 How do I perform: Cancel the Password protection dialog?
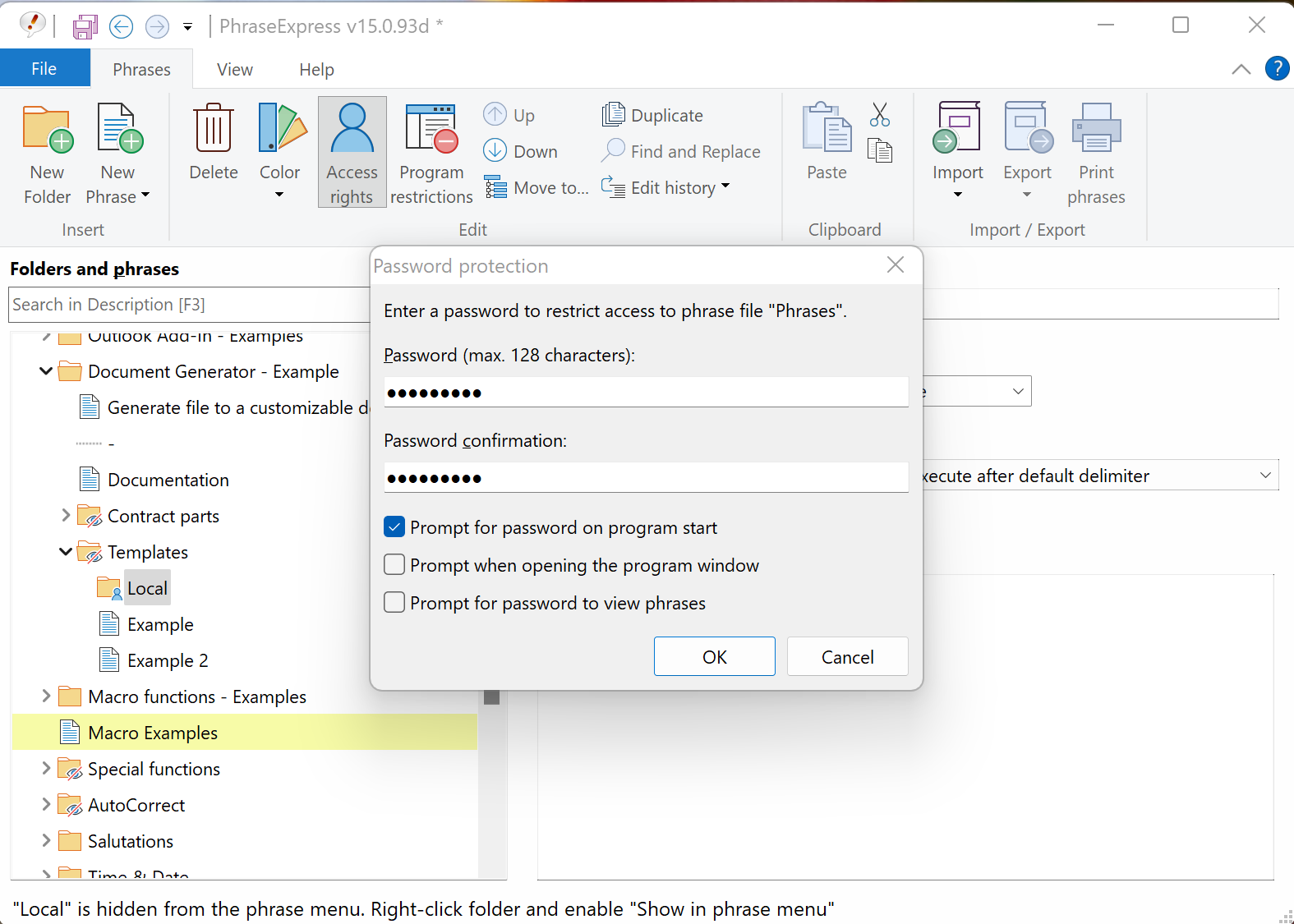848,656
